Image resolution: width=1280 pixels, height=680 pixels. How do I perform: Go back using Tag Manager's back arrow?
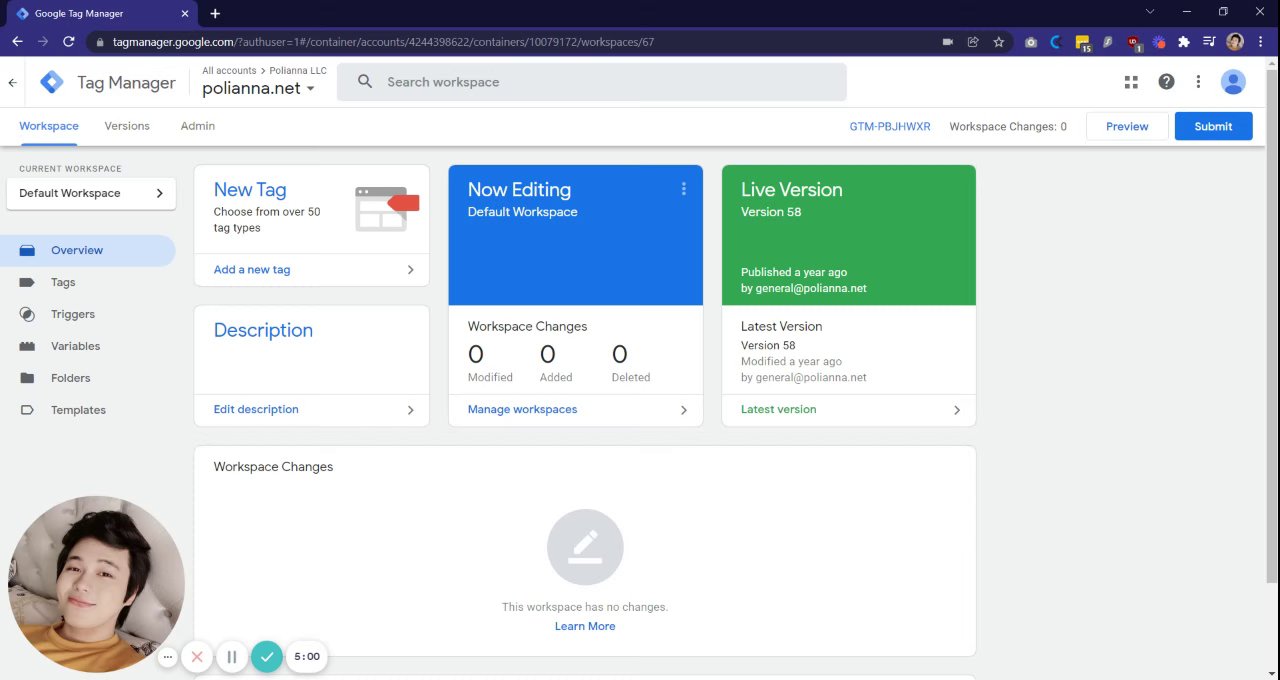12,83
